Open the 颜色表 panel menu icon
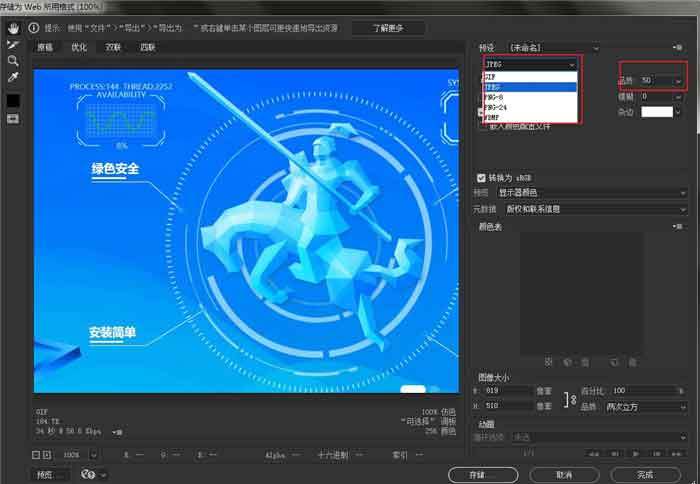Viewport: 700px width, 484px height. [678, 227]
